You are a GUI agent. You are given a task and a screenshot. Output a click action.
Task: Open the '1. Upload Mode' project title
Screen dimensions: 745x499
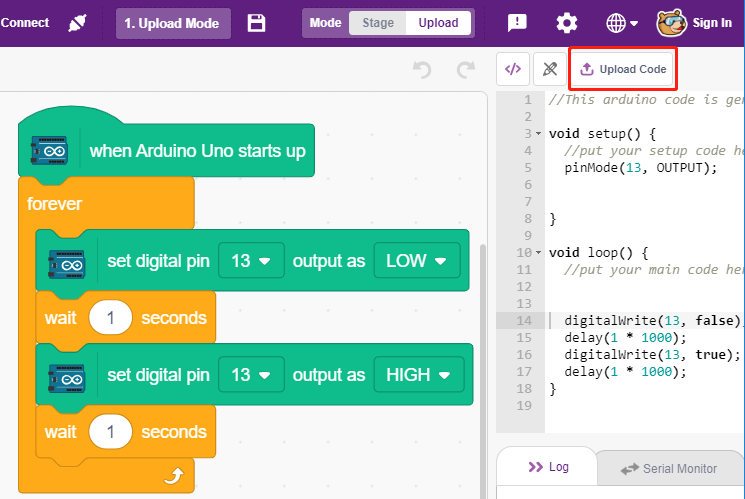[x=173, y=23]
